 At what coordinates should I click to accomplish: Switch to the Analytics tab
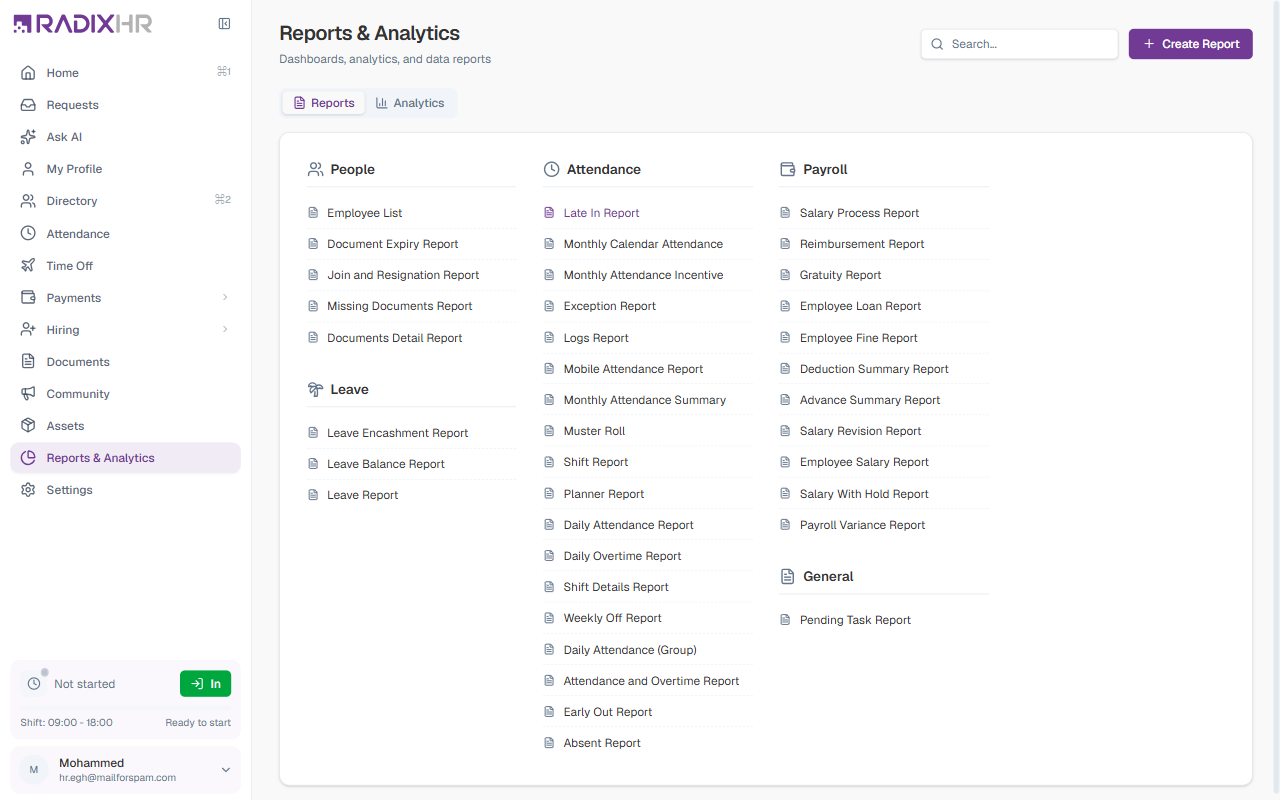[x=410, y=103]
